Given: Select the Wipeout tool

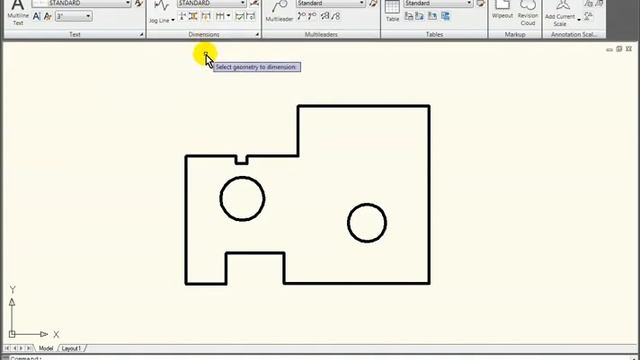Looking at the screenshot, I should pyautogui.click(x=502, y=10).
